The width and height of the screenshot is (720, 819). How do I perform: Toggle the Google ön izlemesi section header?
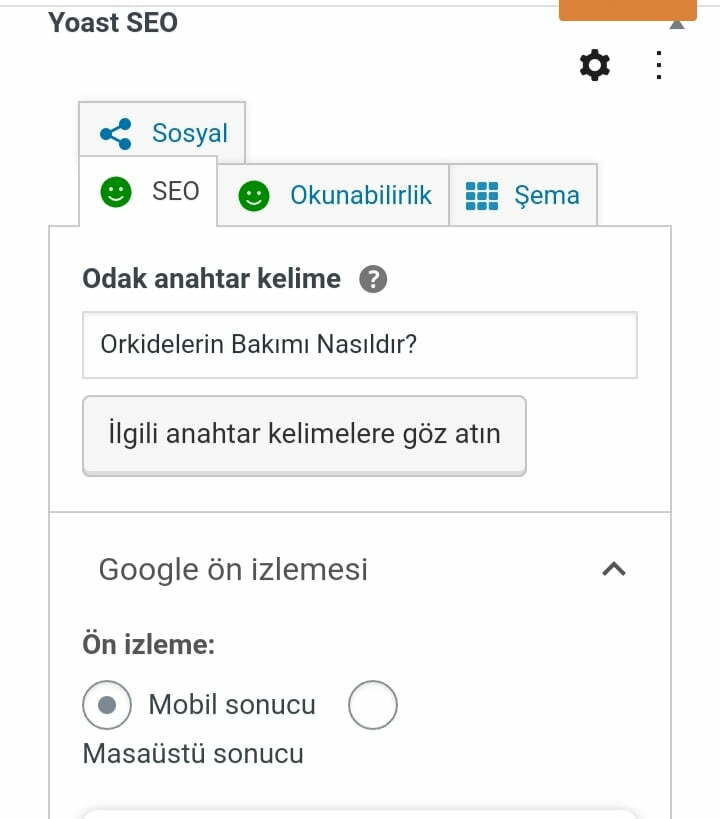360,569
